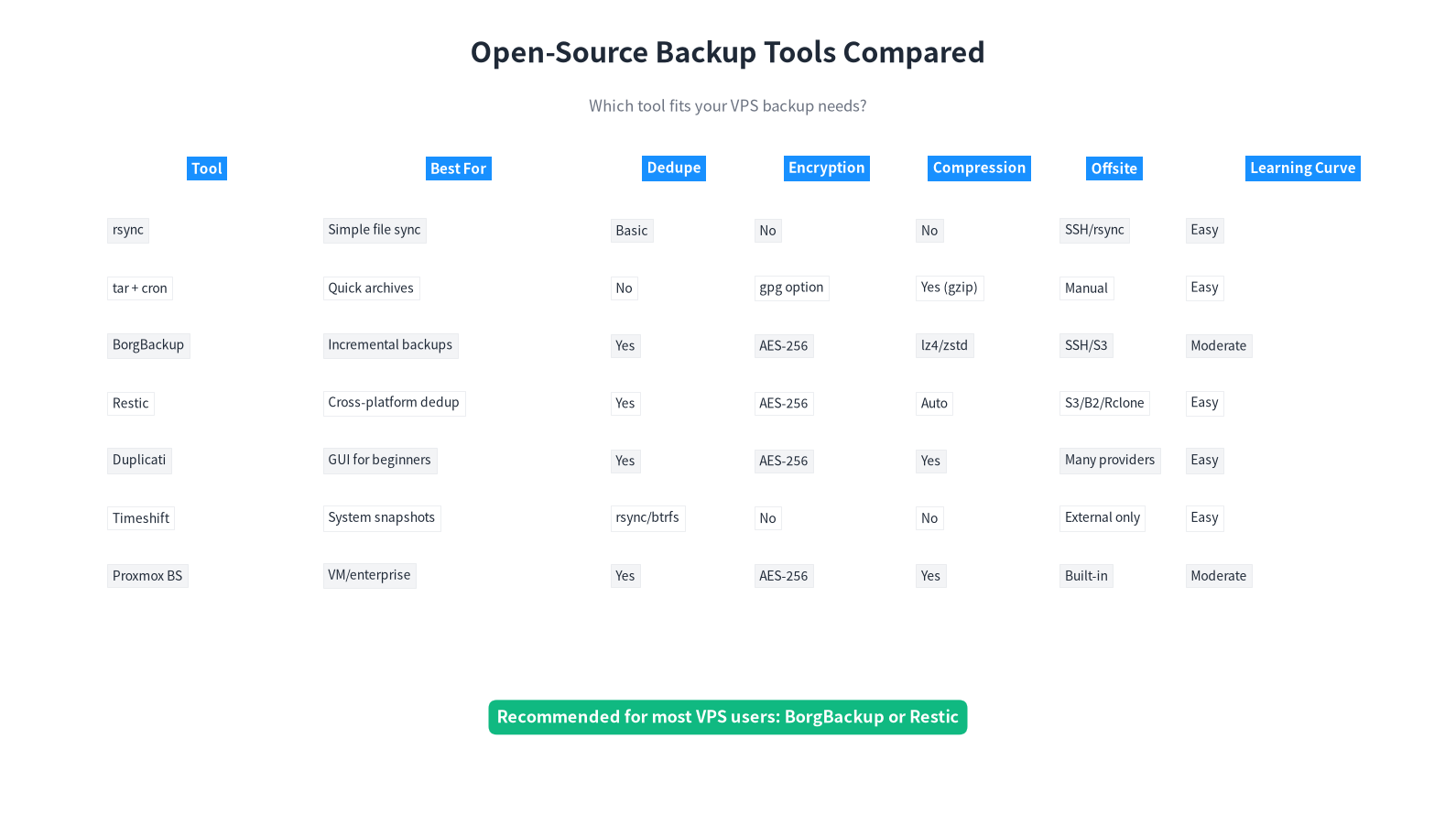Click the External only offsite cell
The height and width of the screenshot is (815, 1456).
(x=1103, y=518)
